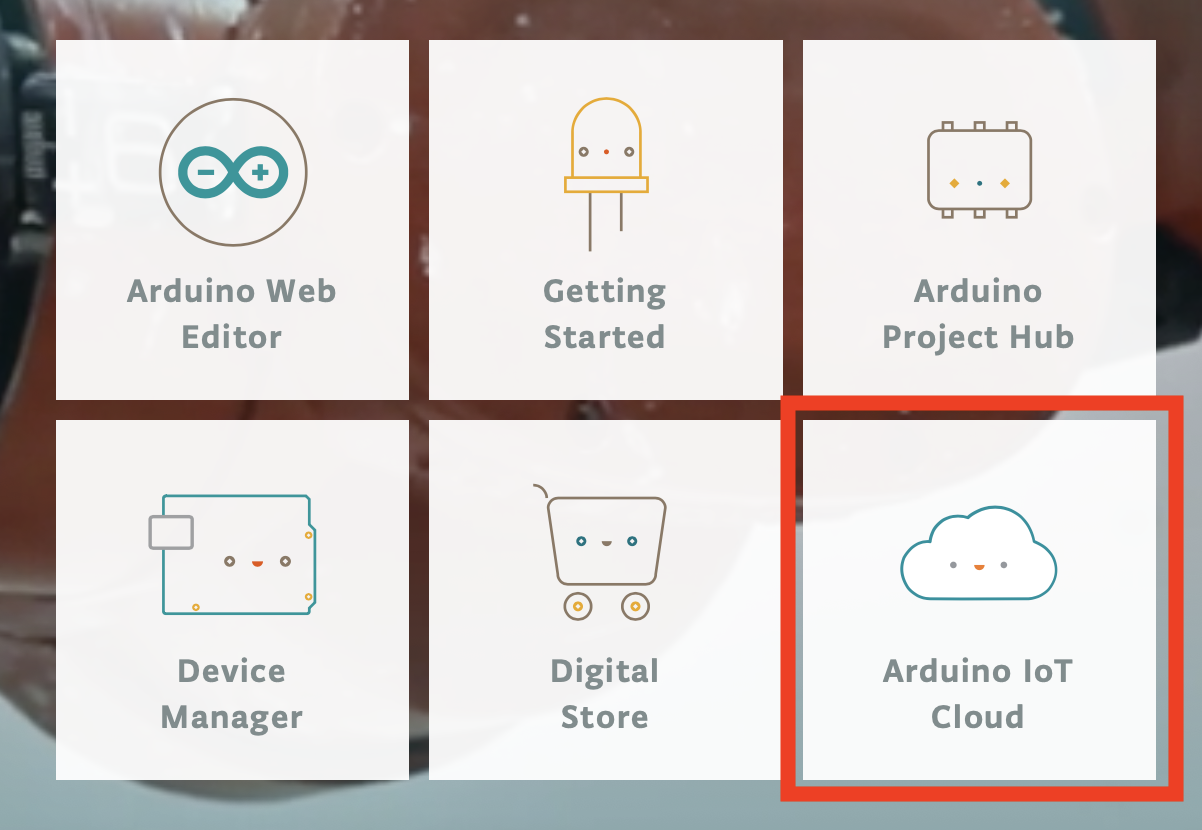Launch the Device Manager label
This screenshot has width=1202, height=830.
pos(232,693)
